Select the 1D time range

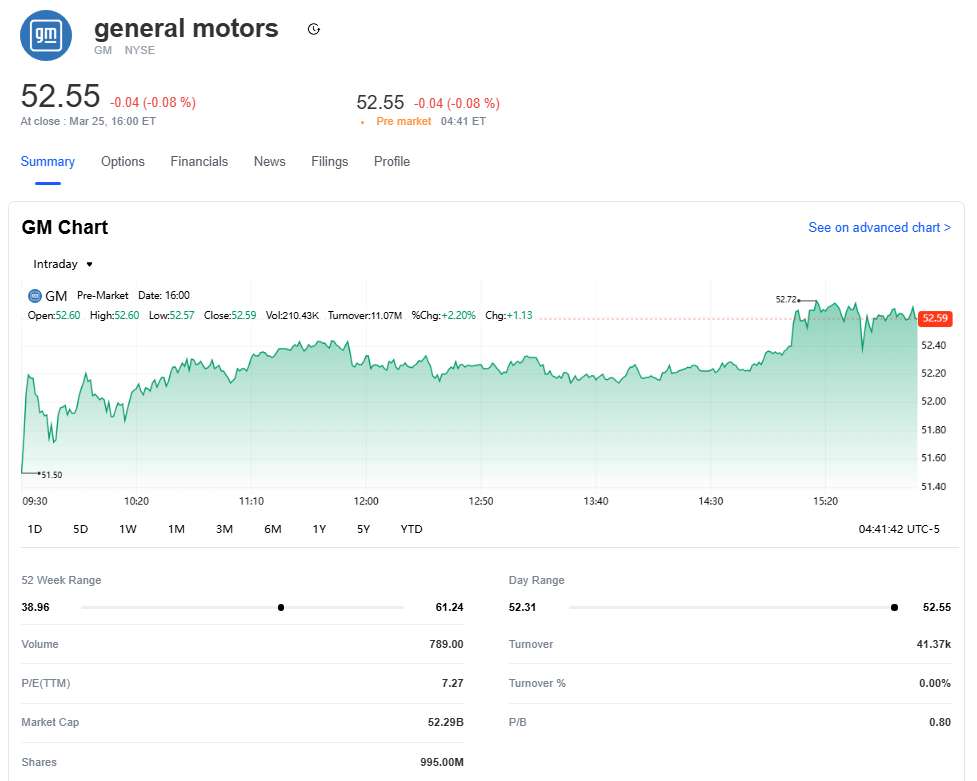click(x=34, y=529)
